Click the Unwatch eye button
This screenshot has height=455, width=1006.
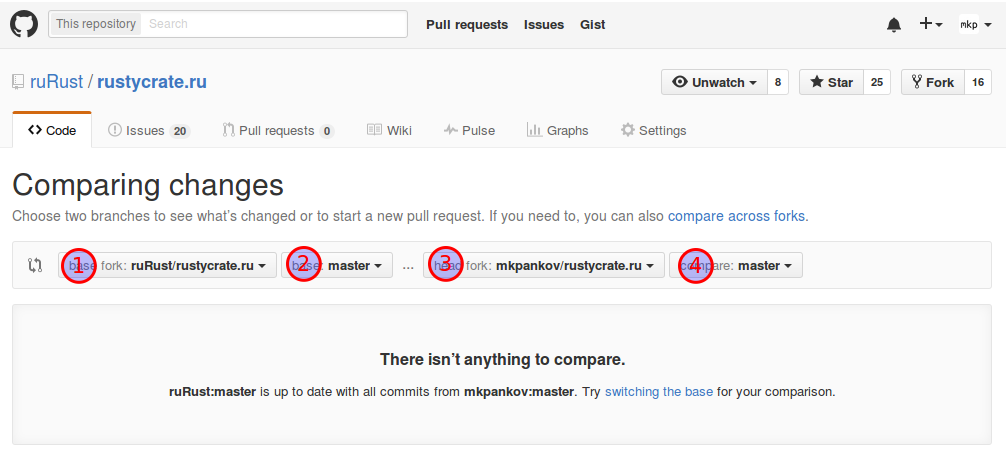pos(714,82)
